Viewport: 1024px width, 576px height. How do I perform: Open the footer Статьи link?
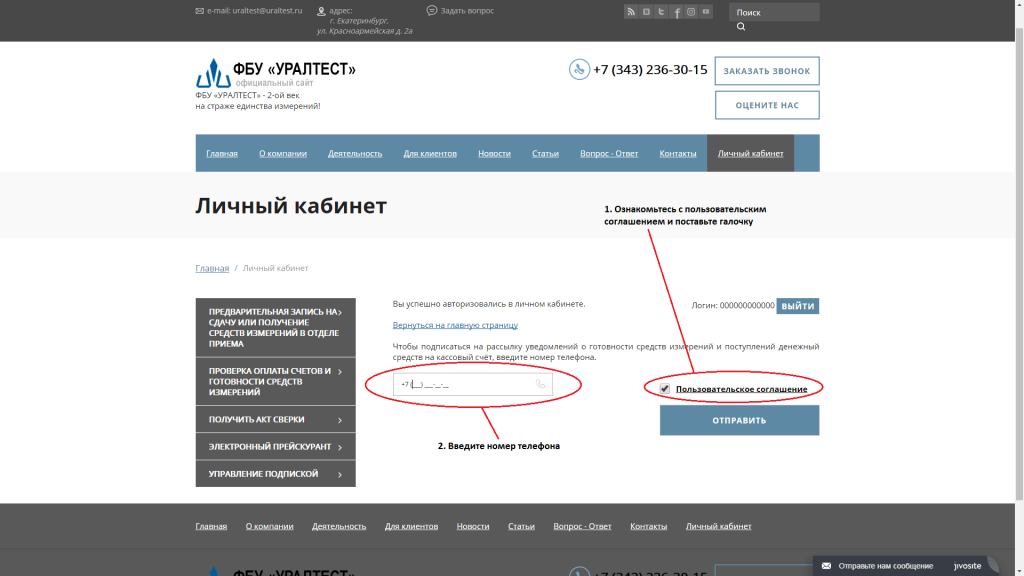521,526
